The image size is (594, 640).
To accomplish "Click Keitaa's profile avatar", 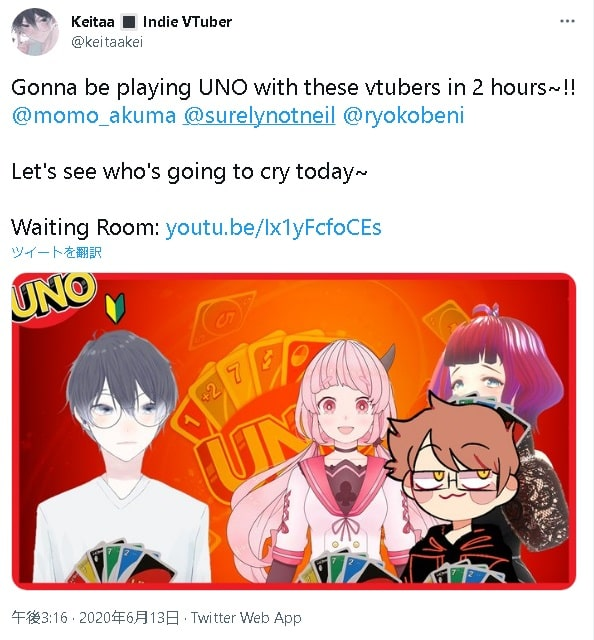I will click(x=35, y=31).
